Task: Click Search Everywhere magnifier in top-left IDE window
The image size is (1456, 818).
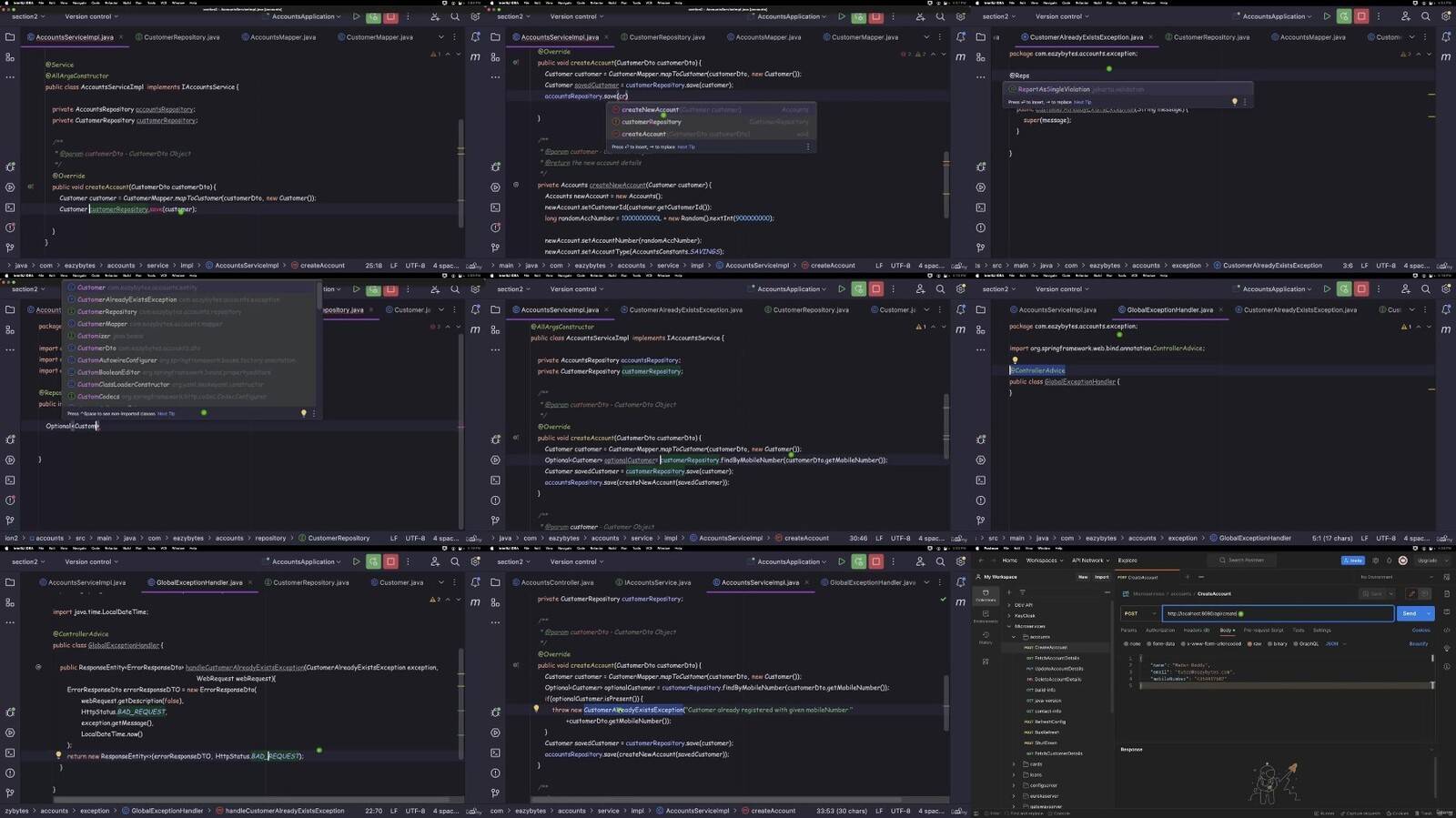Action: coord(455,16)
